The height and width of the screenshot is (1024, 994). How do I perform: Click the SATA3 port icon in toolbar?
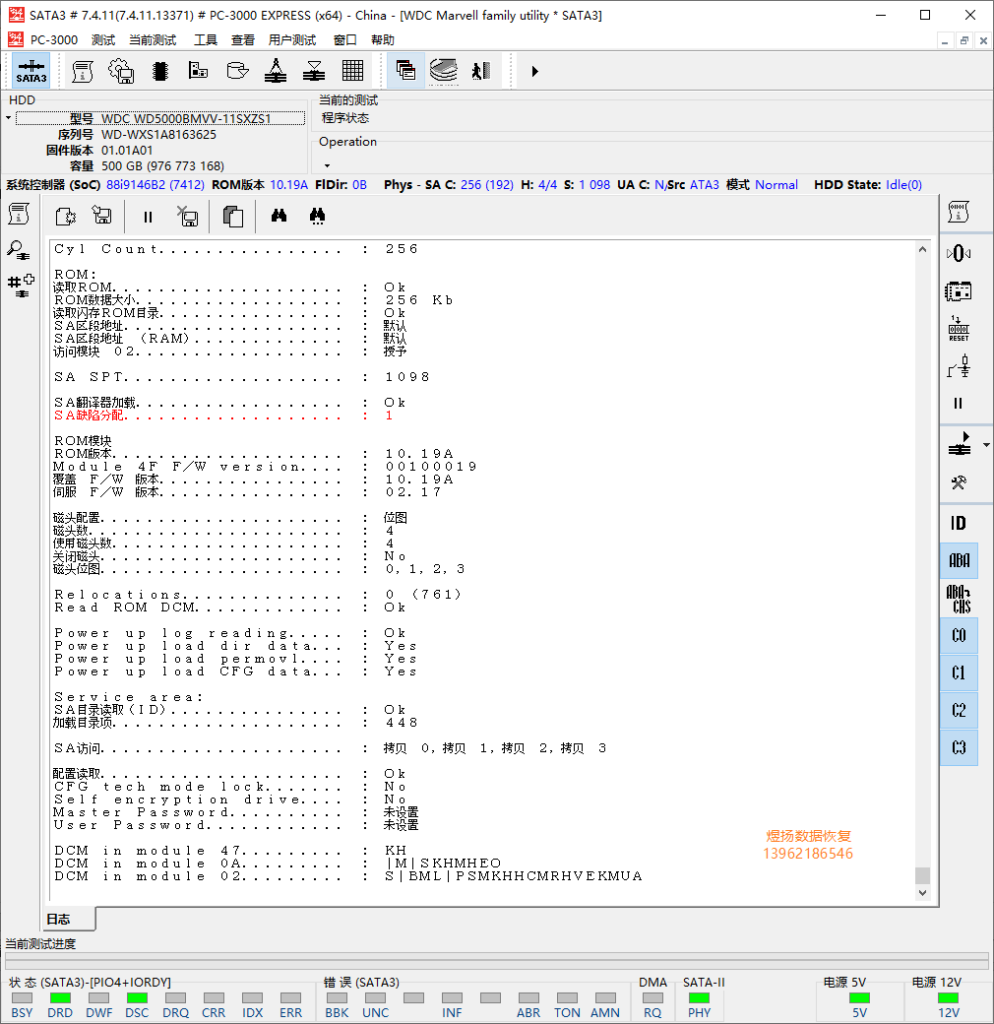[x=31, y=71]
